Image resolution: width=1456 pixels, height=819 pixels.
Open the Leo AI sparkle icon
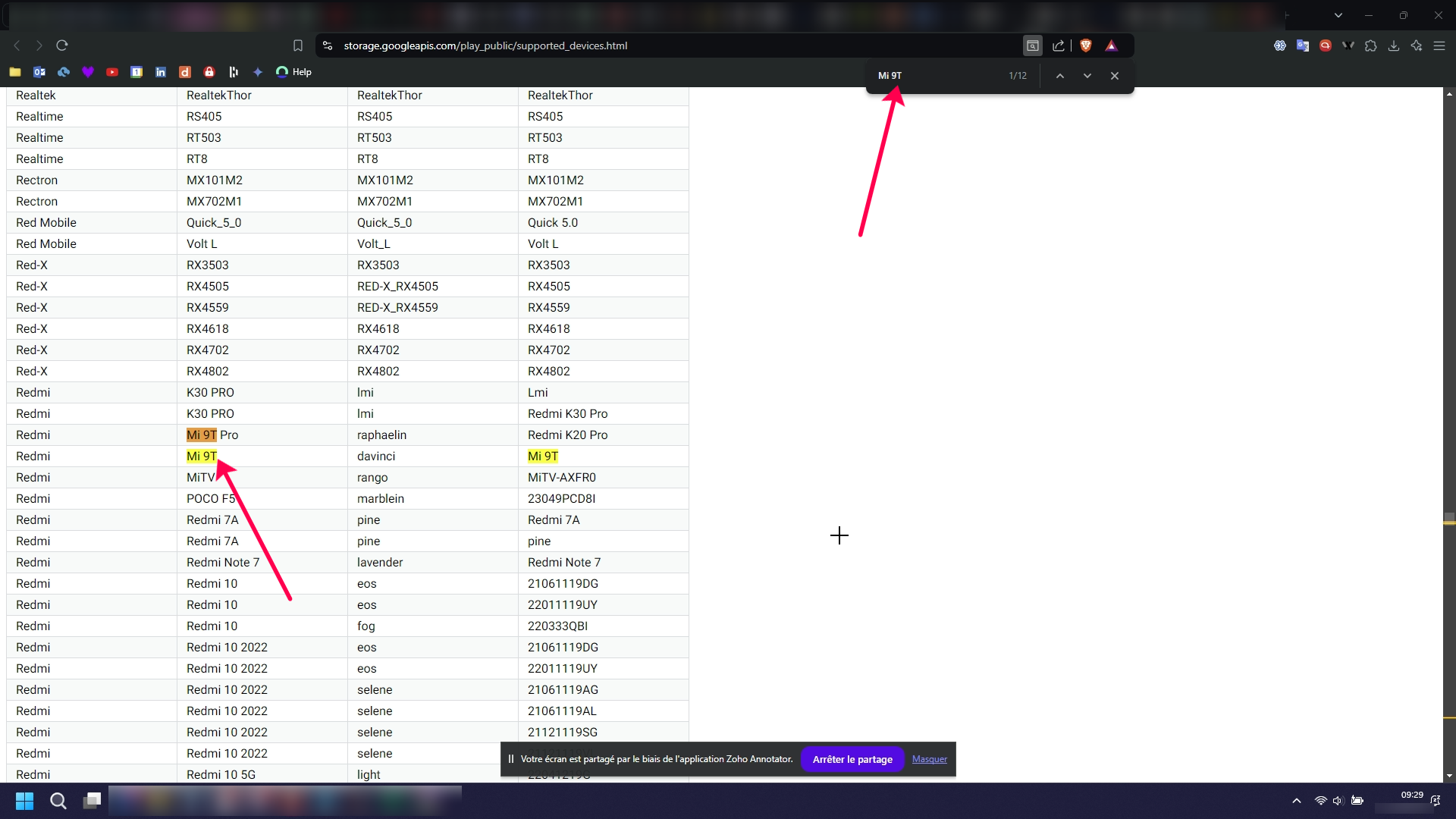tap(1417, 45)
